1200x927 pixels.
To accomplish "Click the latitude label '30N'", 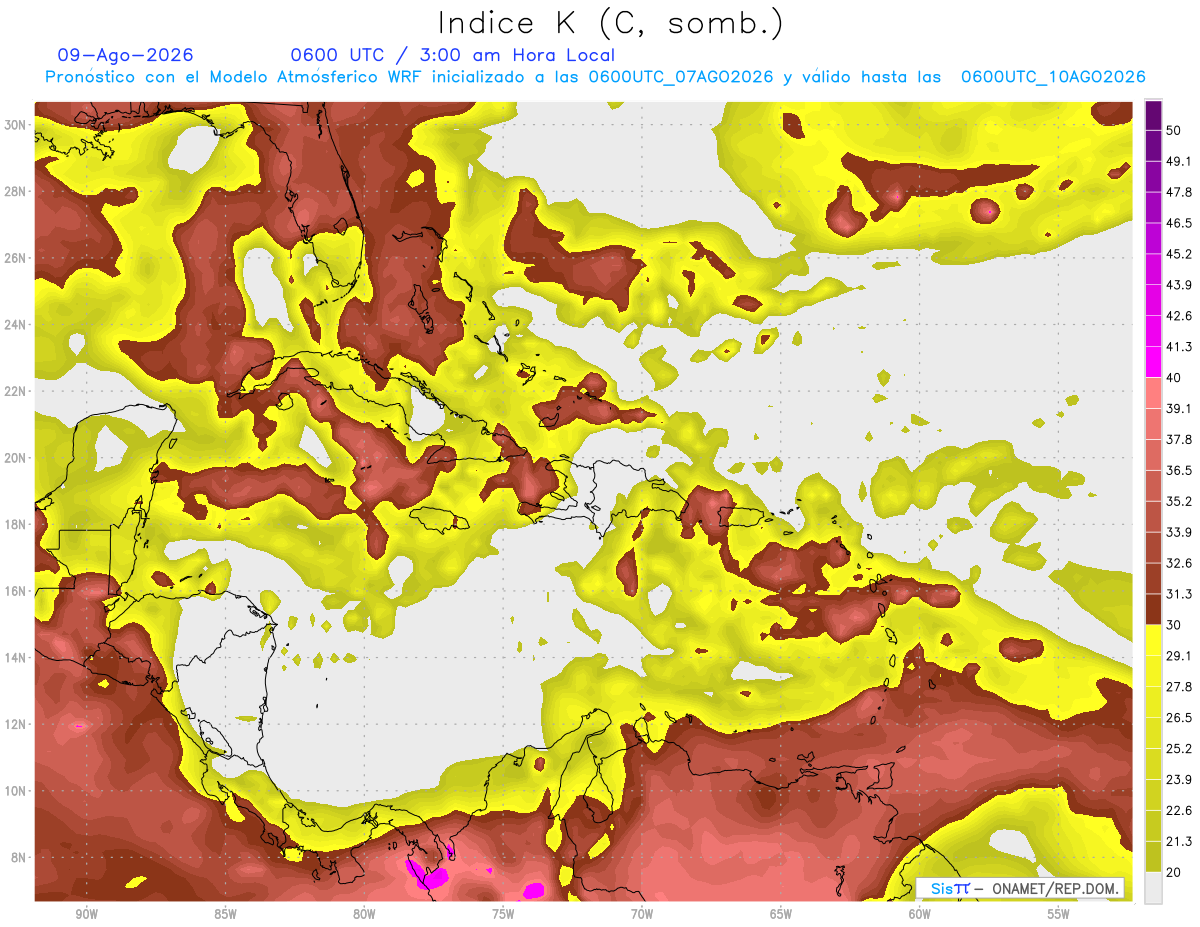I will 16,125.
